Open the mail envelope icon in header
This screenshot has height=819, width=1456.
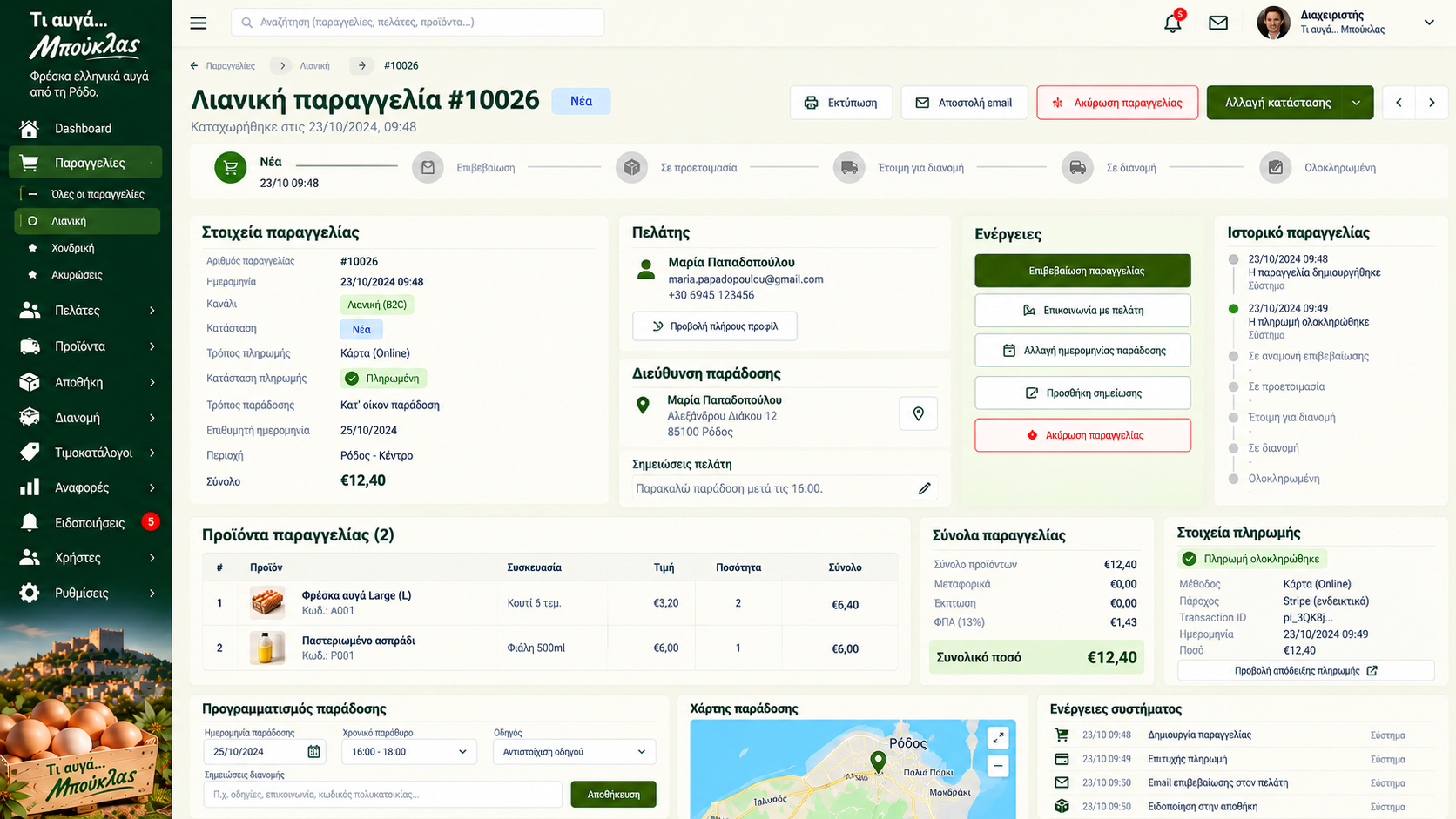(x=1218, y=23)
